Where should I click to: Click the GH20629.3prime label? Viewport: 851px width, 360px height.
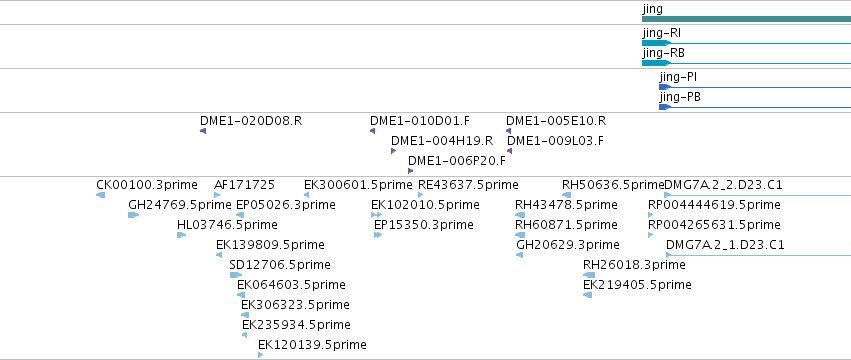[568, 245]
